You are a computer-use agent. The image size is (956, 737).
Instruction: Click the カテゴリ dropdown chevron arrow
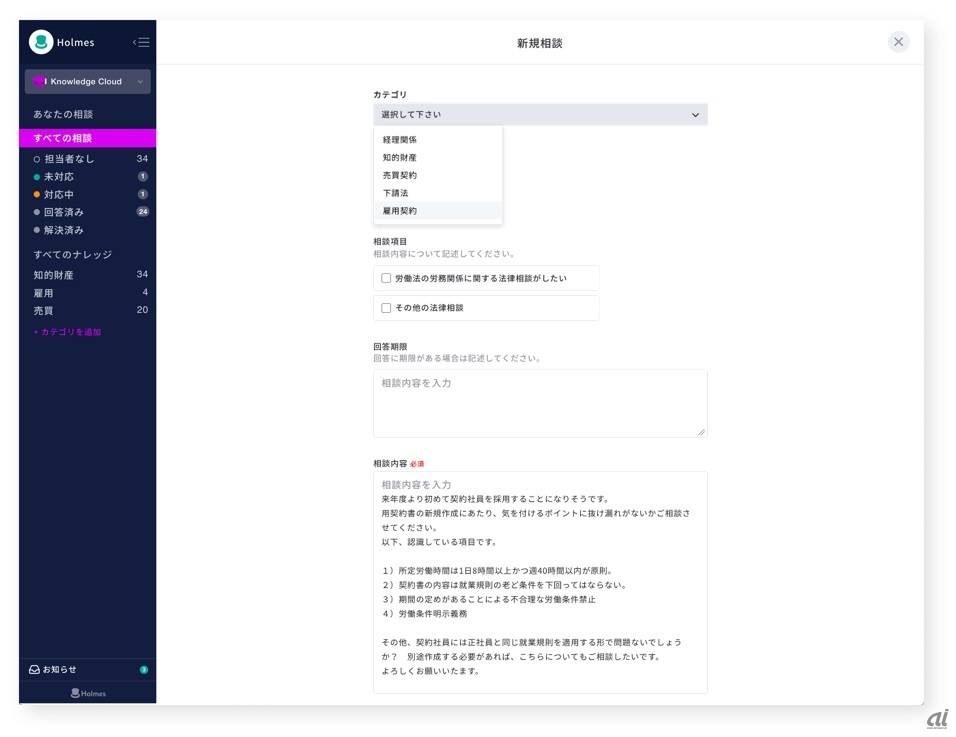[x=695, y=115]
